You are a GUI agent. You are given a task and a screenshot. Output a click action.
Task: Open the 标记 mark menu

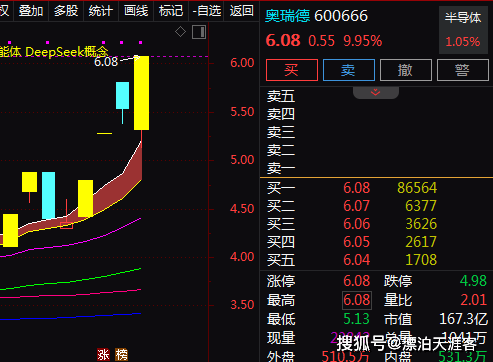[171, 11]
